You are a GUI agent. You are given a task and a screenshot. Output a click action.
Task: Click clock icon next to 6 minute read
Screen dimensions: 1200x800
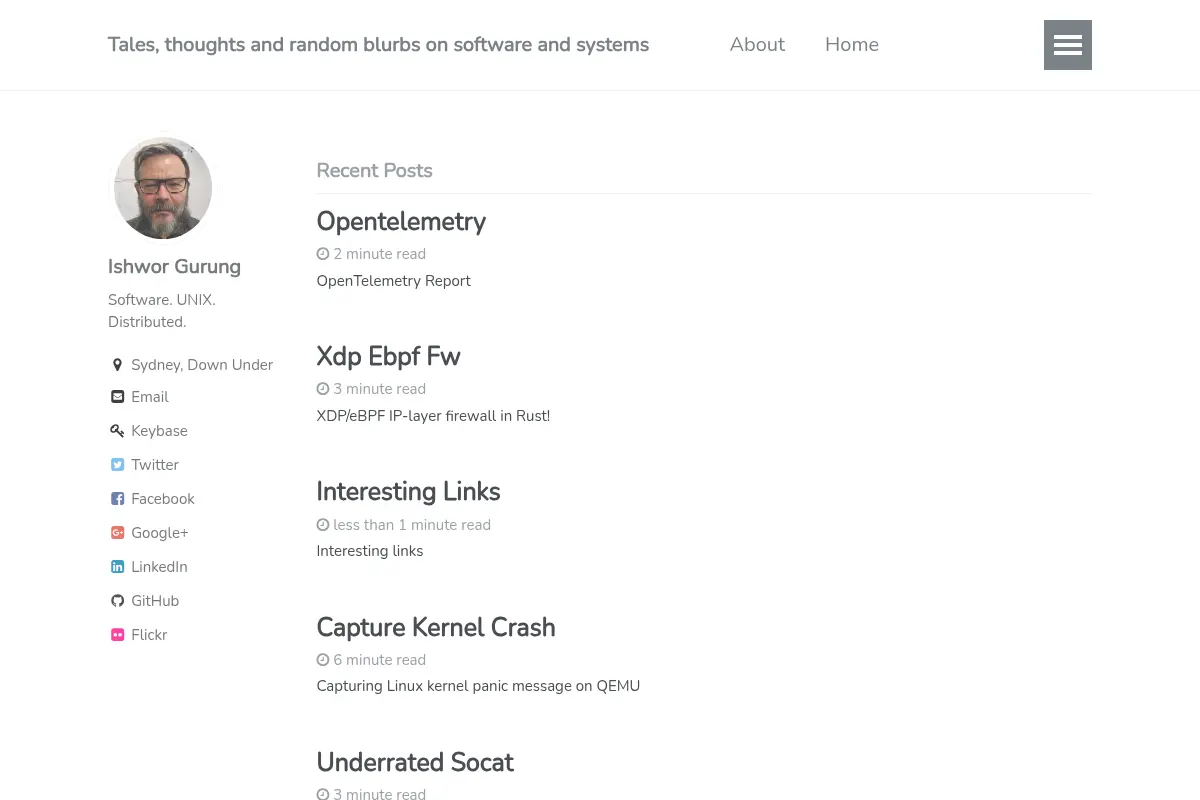(323, 660)
